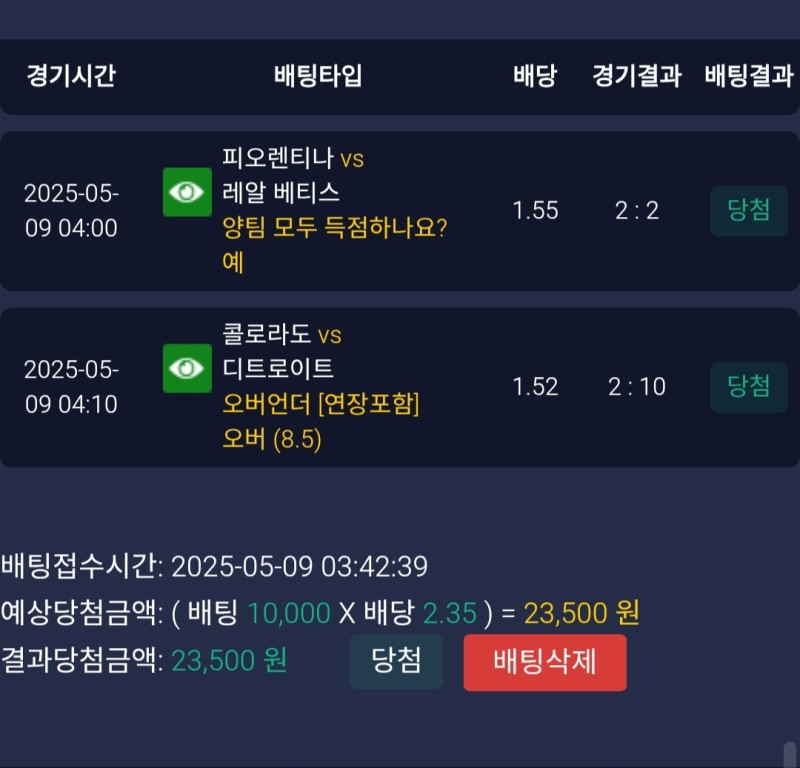Click the 배팅결과 column header

pos(749,76)
